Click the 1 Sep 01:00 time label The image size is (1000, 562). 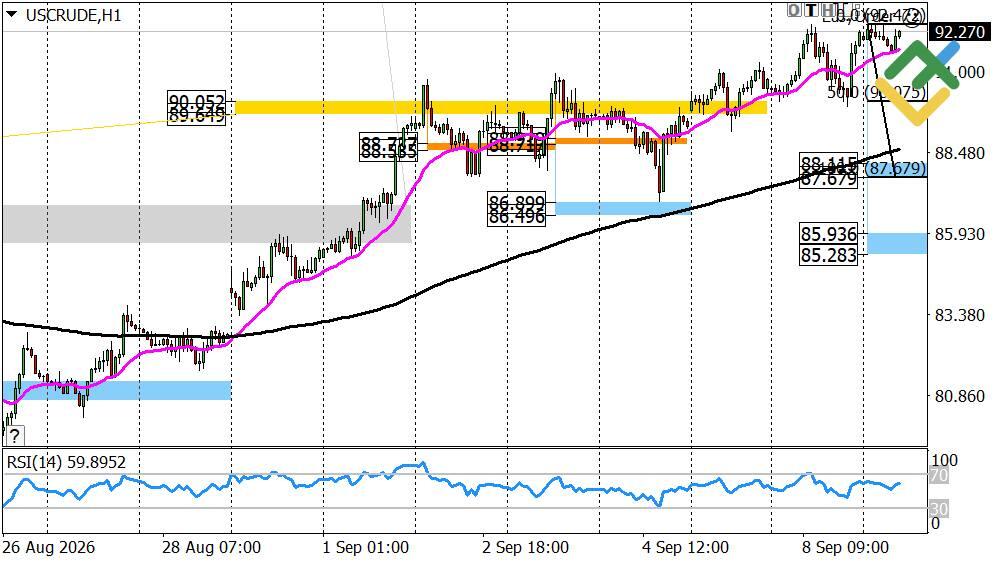(x=365, y=547)
